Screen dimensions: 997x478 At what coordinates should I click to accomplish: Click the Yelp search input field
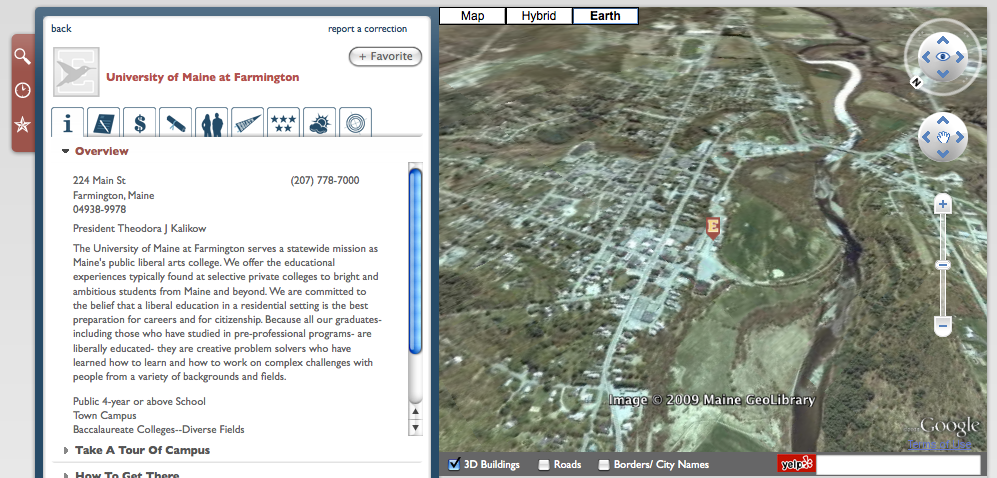[898, 464]
